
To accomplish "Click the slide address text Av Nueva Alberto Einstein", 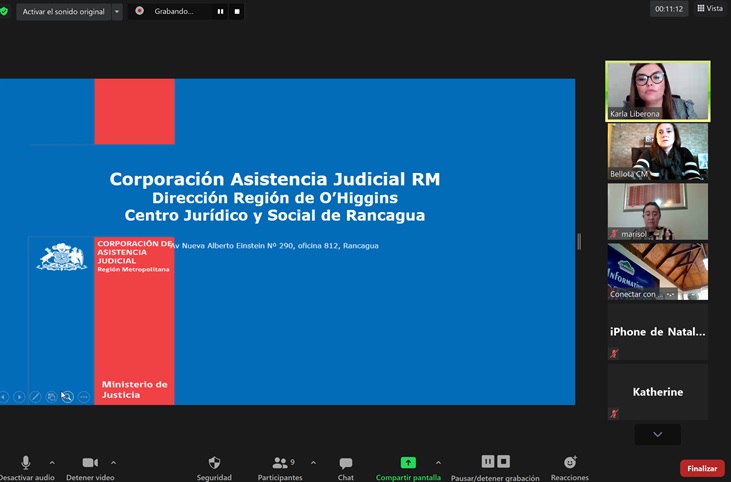I will click(274, 246).
